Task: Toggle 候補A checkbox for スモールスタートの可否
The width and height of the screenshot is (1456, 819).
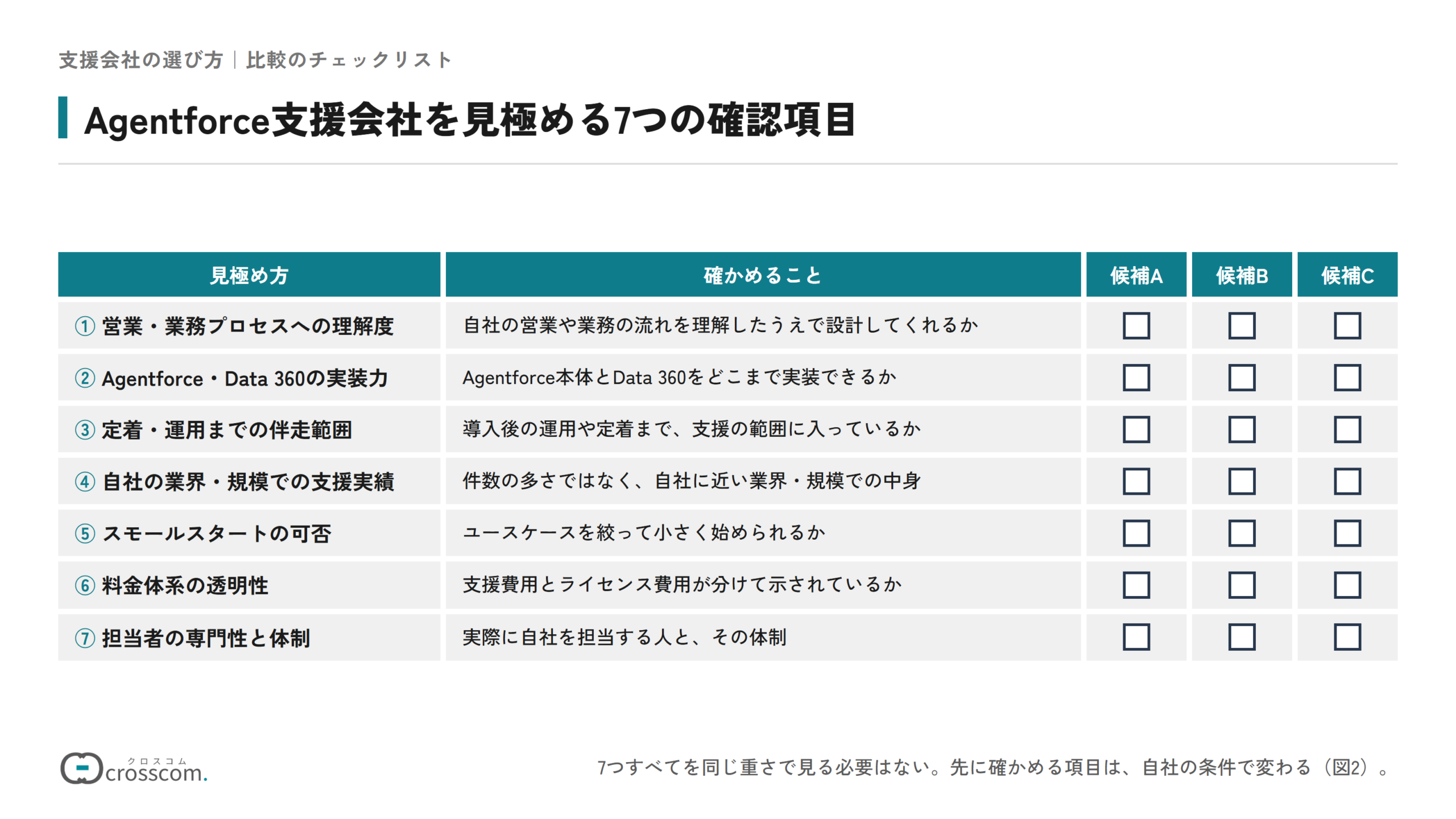Action: [x=1136, y=533]
